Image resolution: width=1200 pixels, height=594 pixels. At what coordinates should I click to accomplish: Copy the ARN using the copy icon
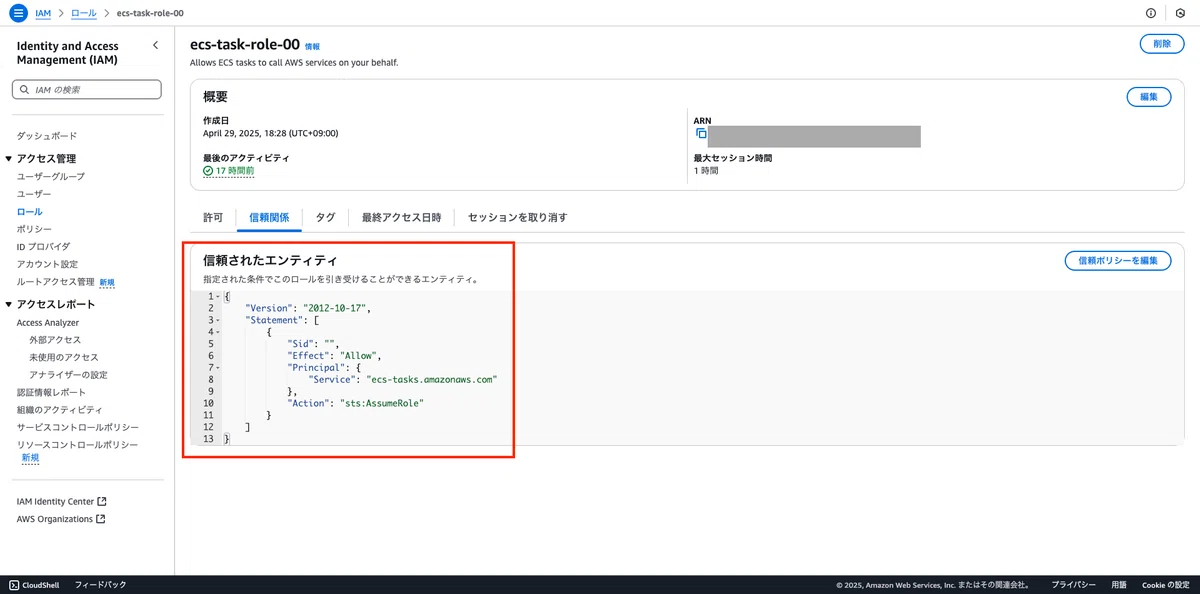701,133
